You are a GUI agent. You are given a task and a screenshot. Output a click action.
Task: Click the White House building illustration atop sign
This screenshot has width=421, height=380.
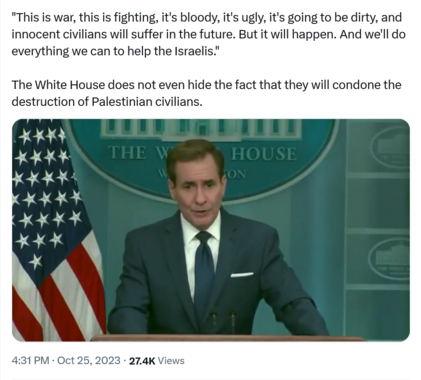pyautogui.click(x=201, y=130)
